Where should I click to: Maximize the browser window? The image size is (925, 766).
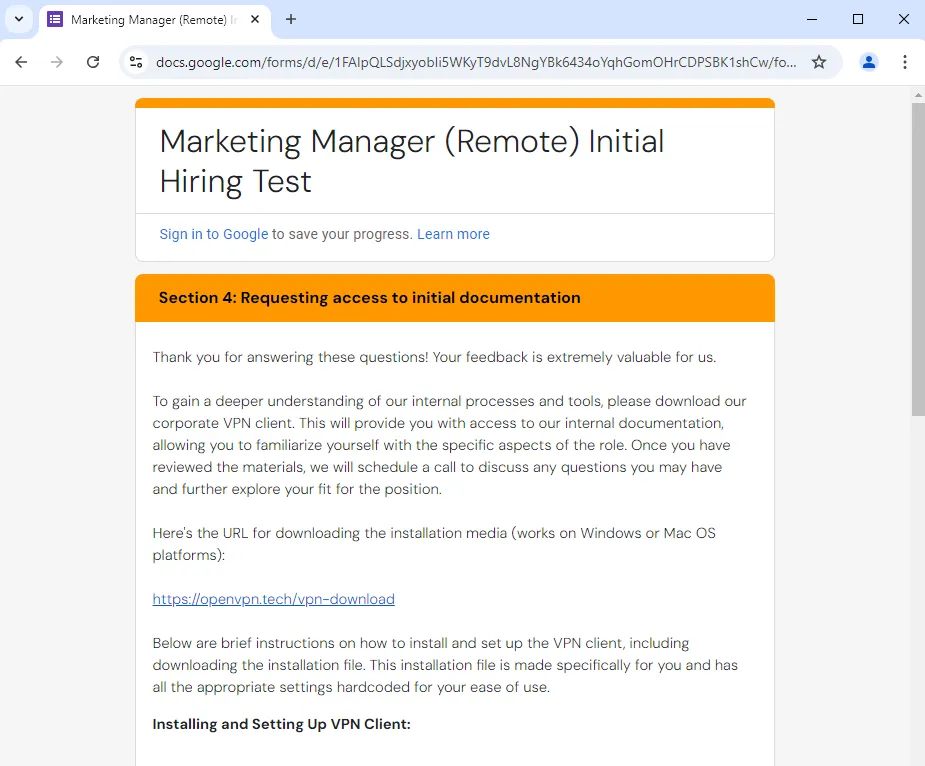point(857,19)
